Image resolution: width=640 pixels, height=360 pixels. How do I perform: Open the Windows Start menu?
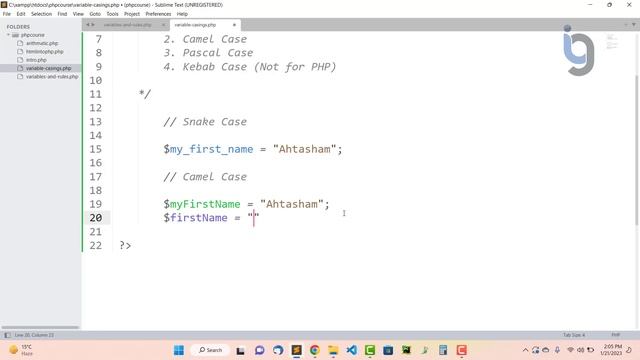[x=179, y=350]
